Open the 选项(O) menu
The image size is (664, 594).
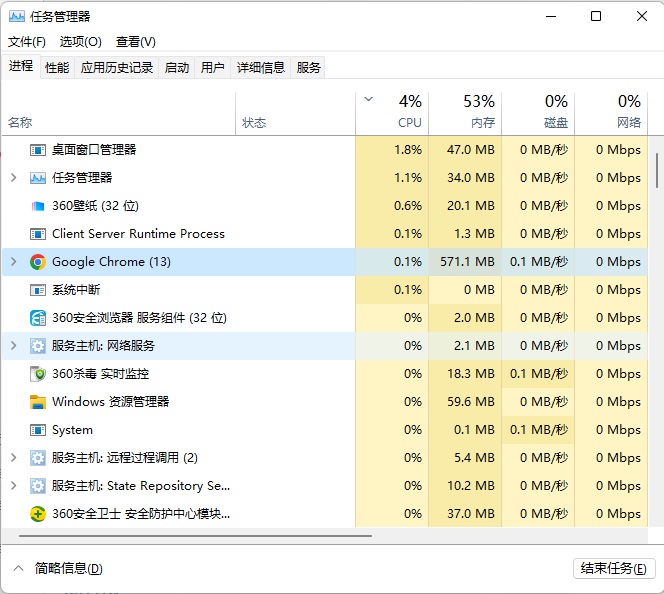80,41
